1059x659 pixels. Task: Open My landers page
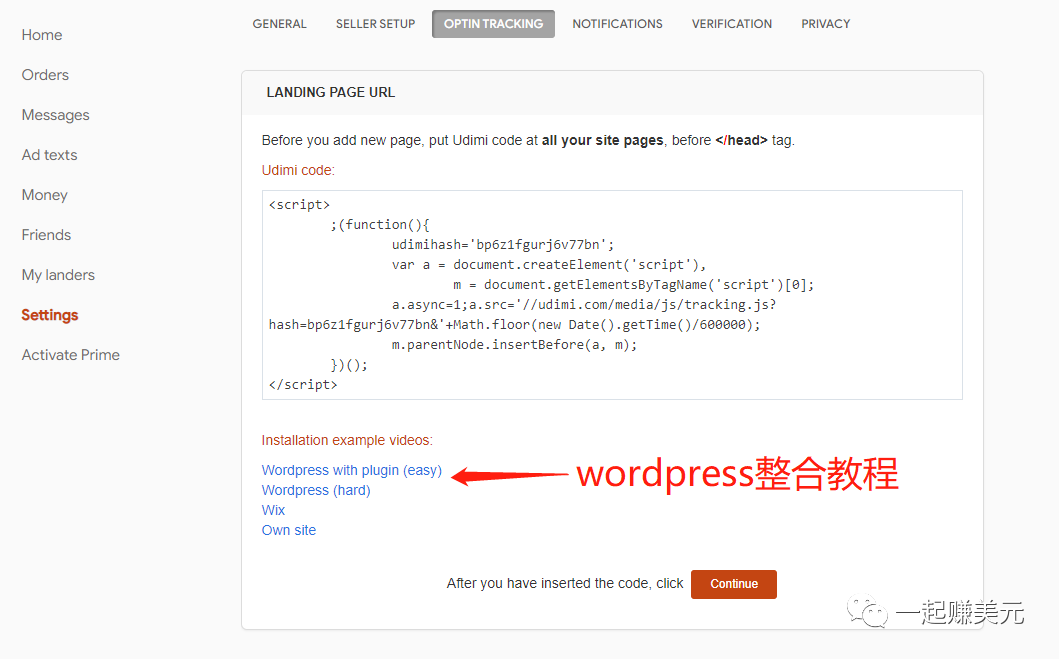pyautogui.click(x=58, y=275)
